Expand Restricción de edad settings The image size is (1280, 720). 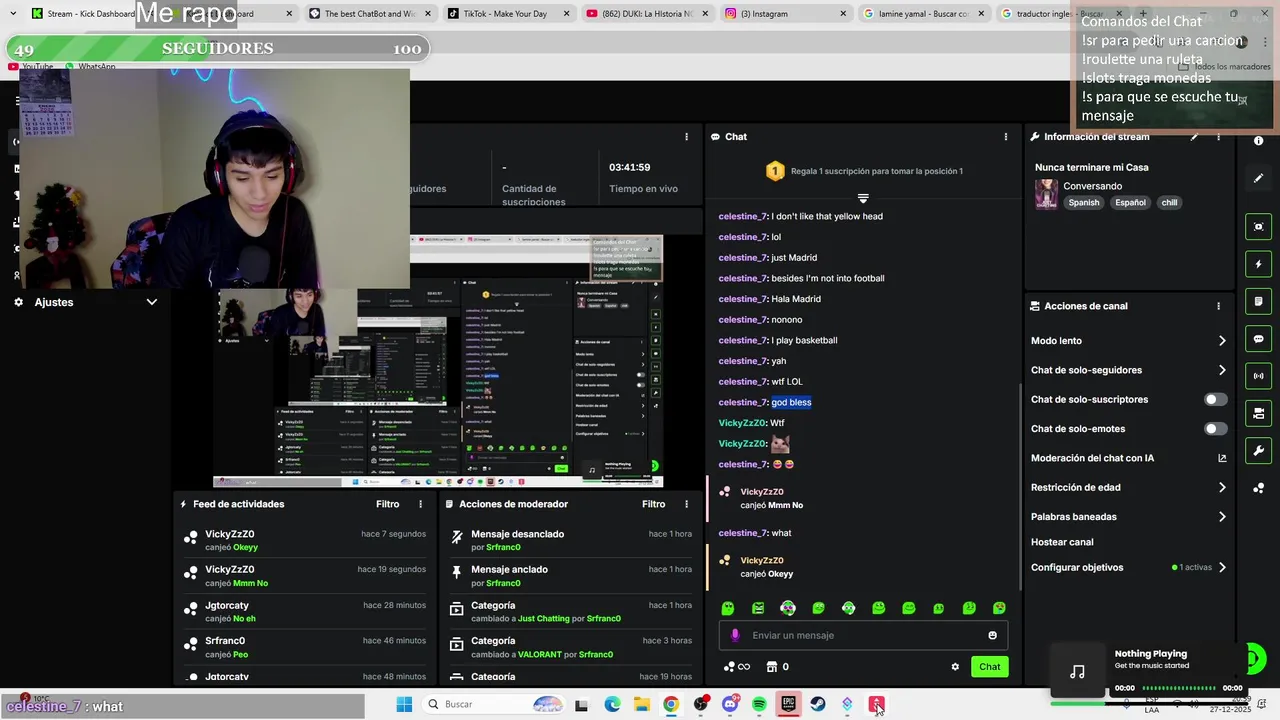1222,488
